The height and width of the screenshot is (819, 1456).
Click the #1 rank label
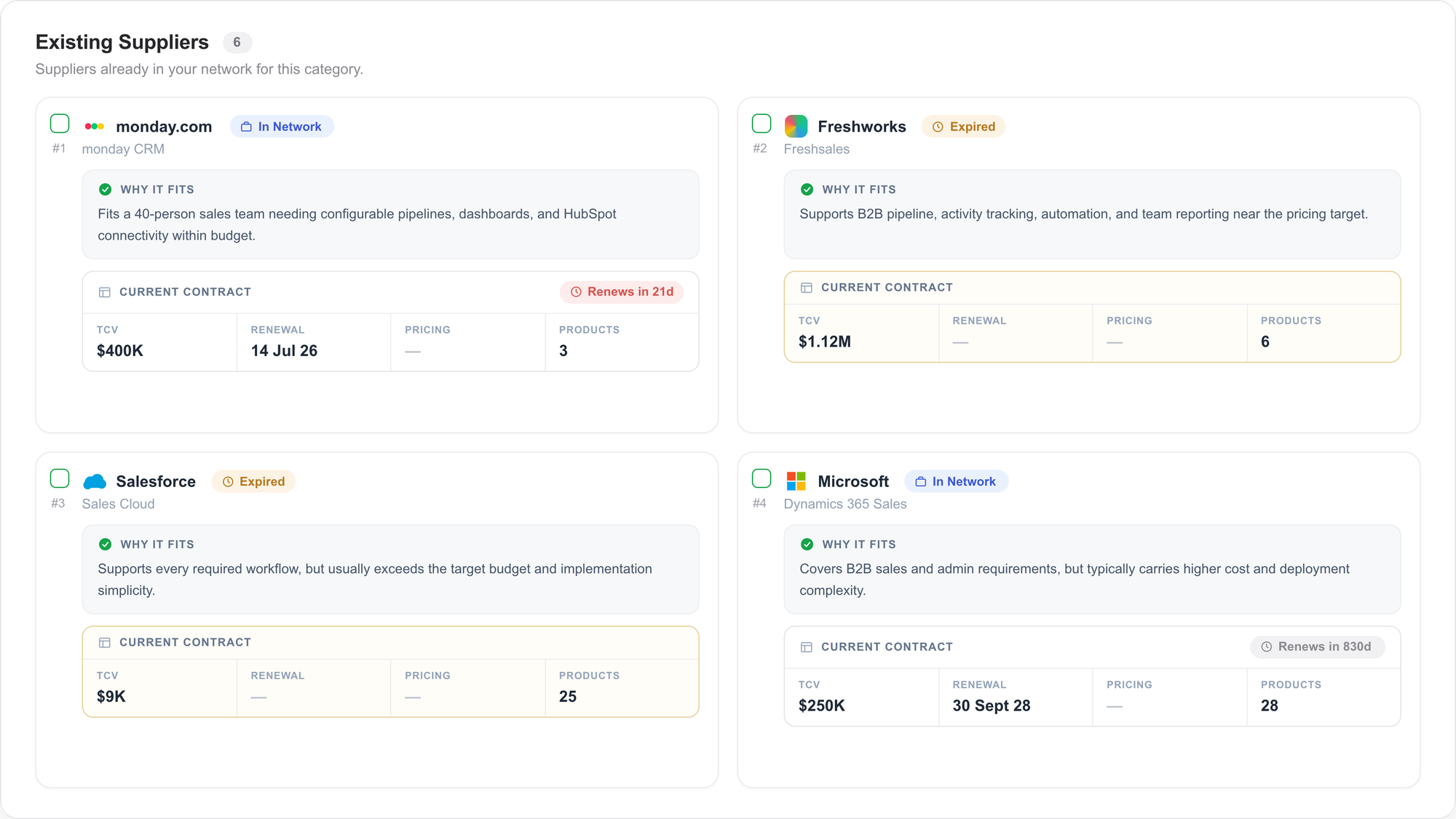(x=59, y=149)
